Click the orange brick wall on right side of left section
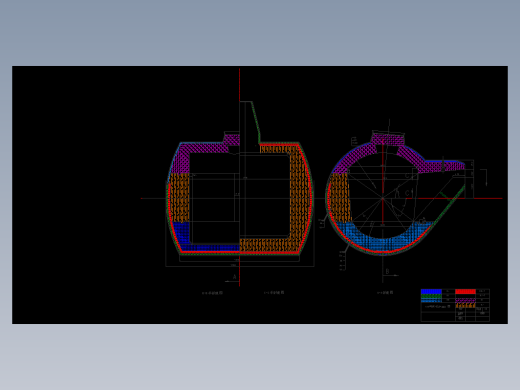Image resolution: width=520 pixels, height=390 pixels. click(x=299, y=197)
